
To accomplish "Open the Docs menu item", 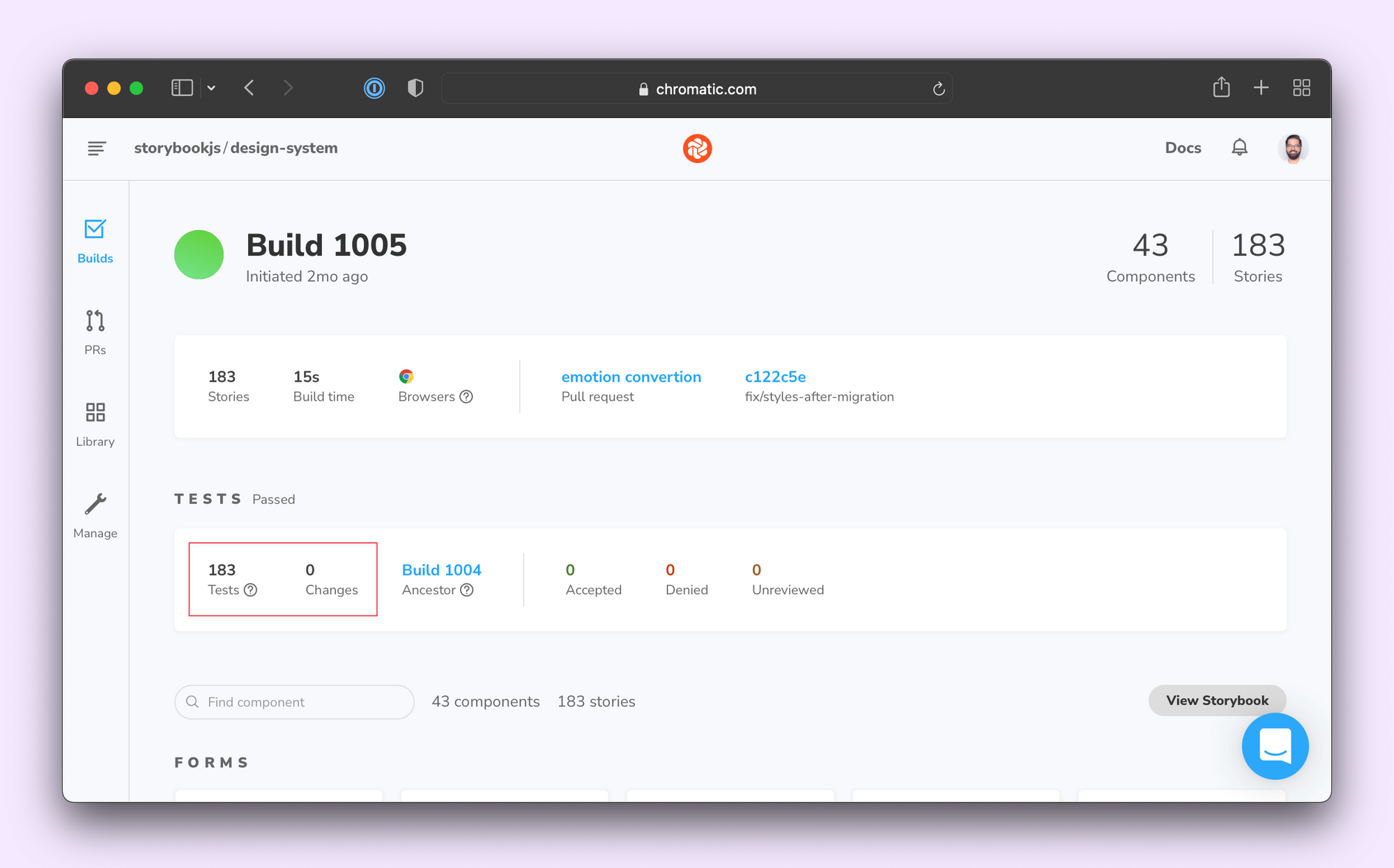I will [1183, 148].
